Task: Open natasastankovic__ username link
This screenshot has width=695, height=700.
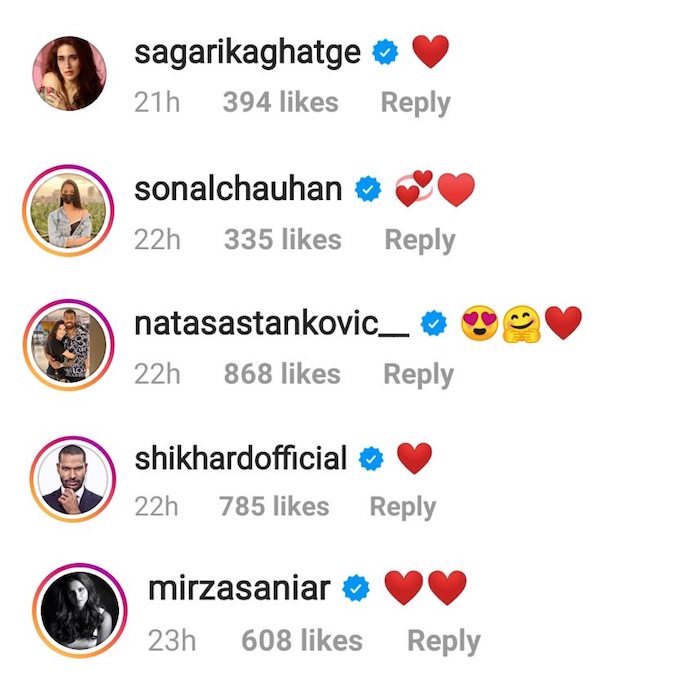Action: [271, 323]
